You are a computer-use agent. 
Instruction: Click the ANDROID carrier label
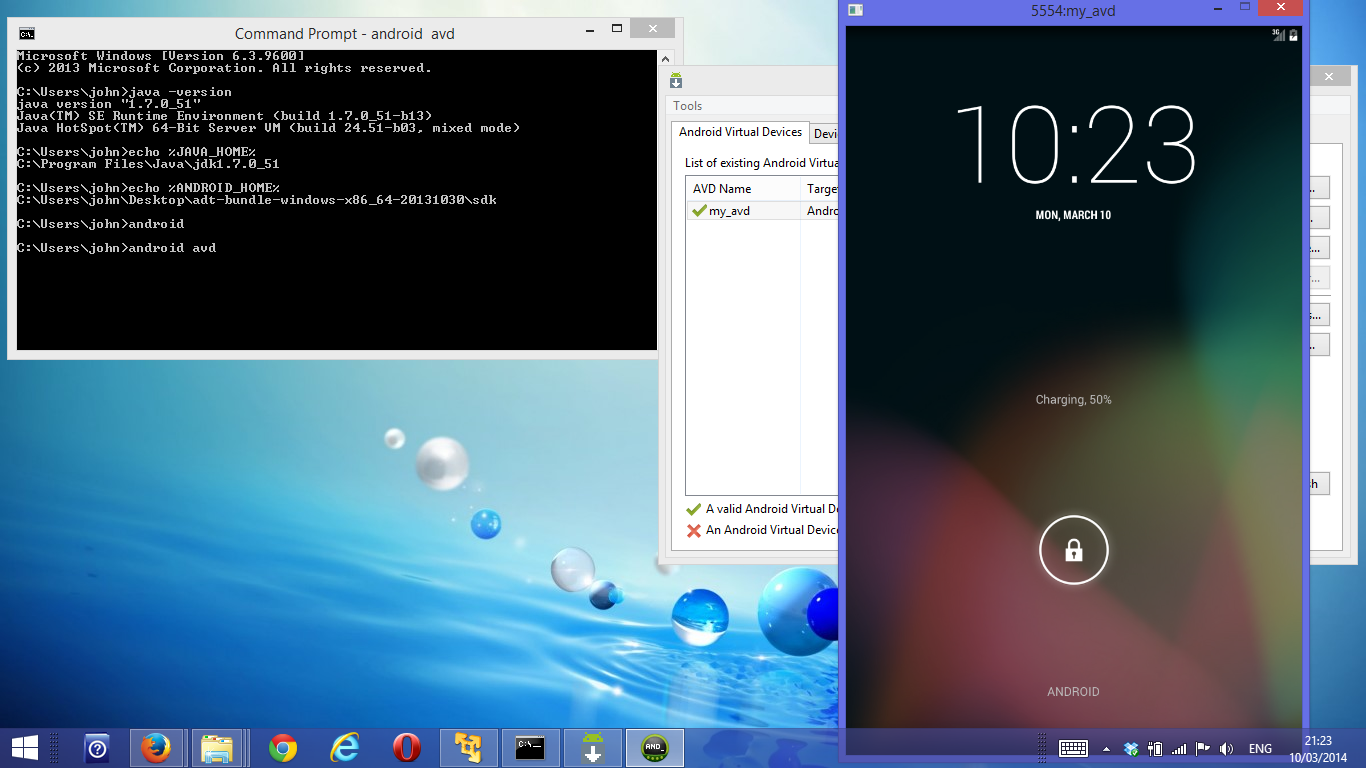click(1073, 692)
